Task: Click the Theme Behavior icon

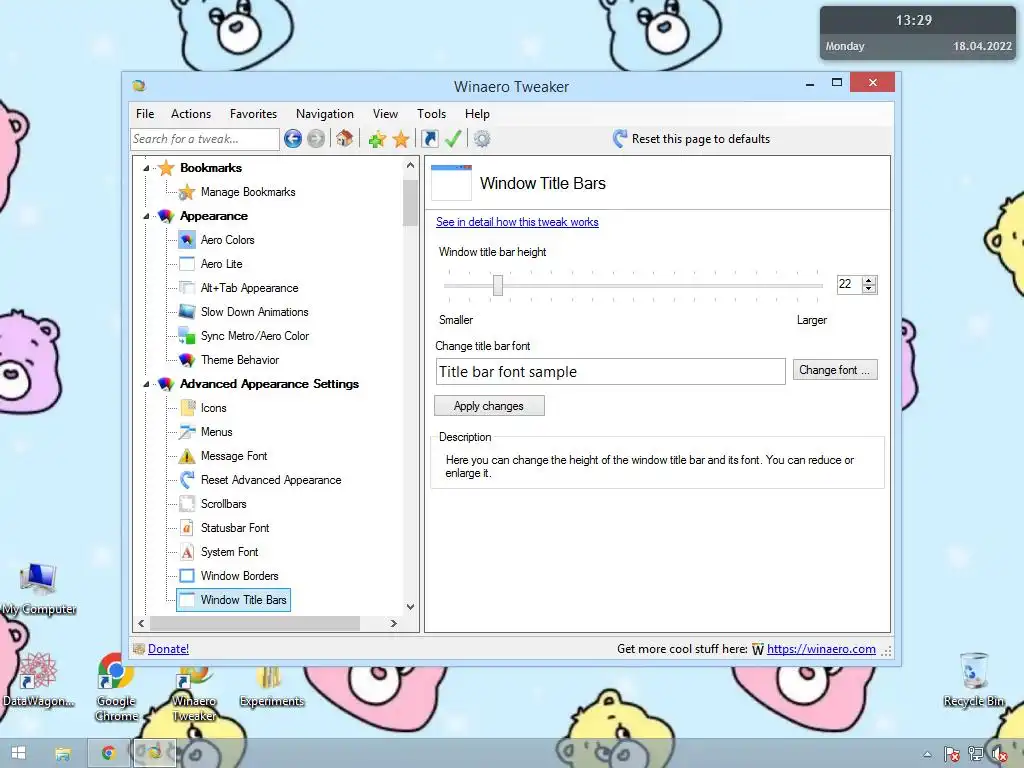Action: 187,360
